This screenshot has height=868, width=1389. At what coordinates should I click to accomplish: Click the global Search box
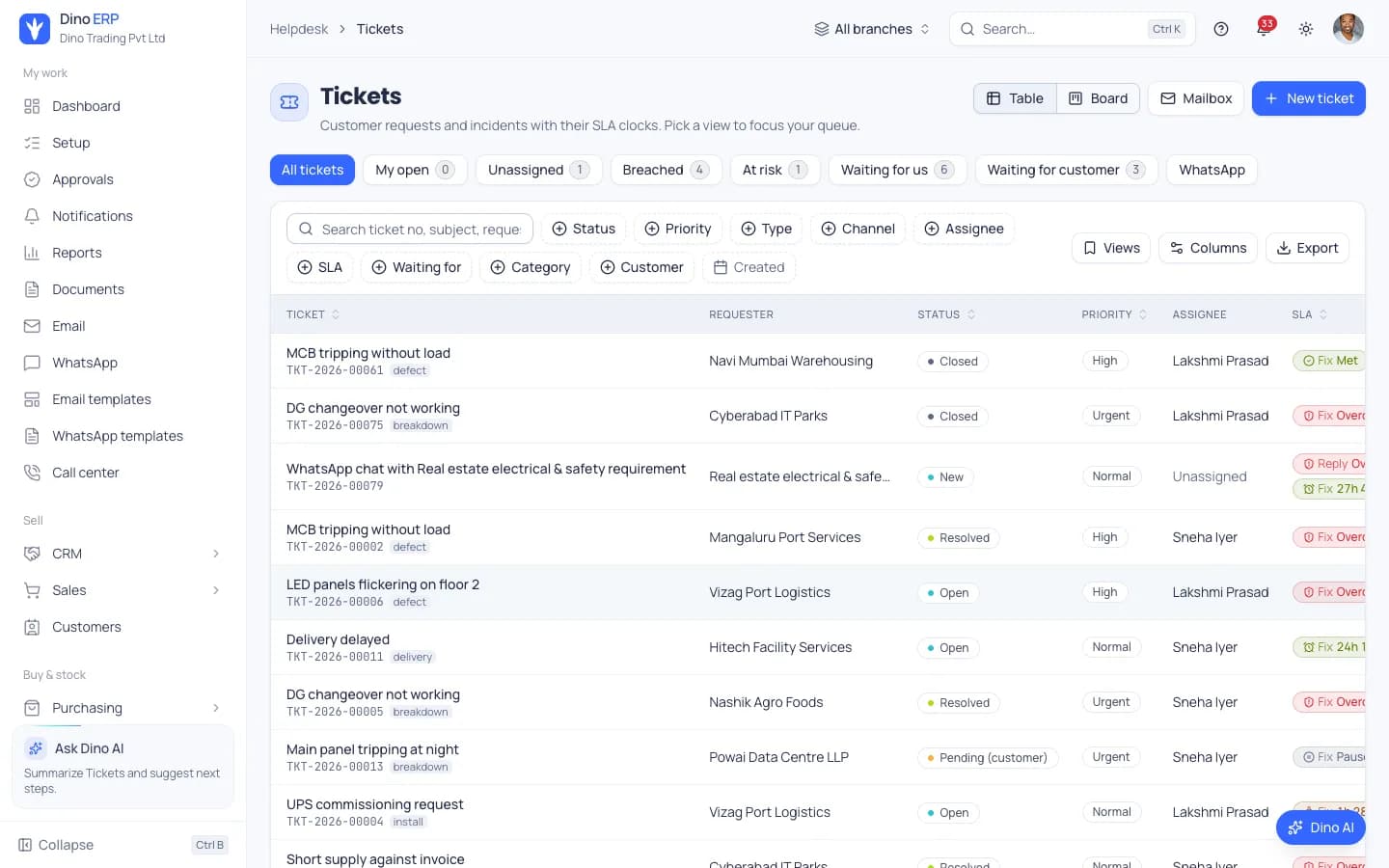(1073, 29)
